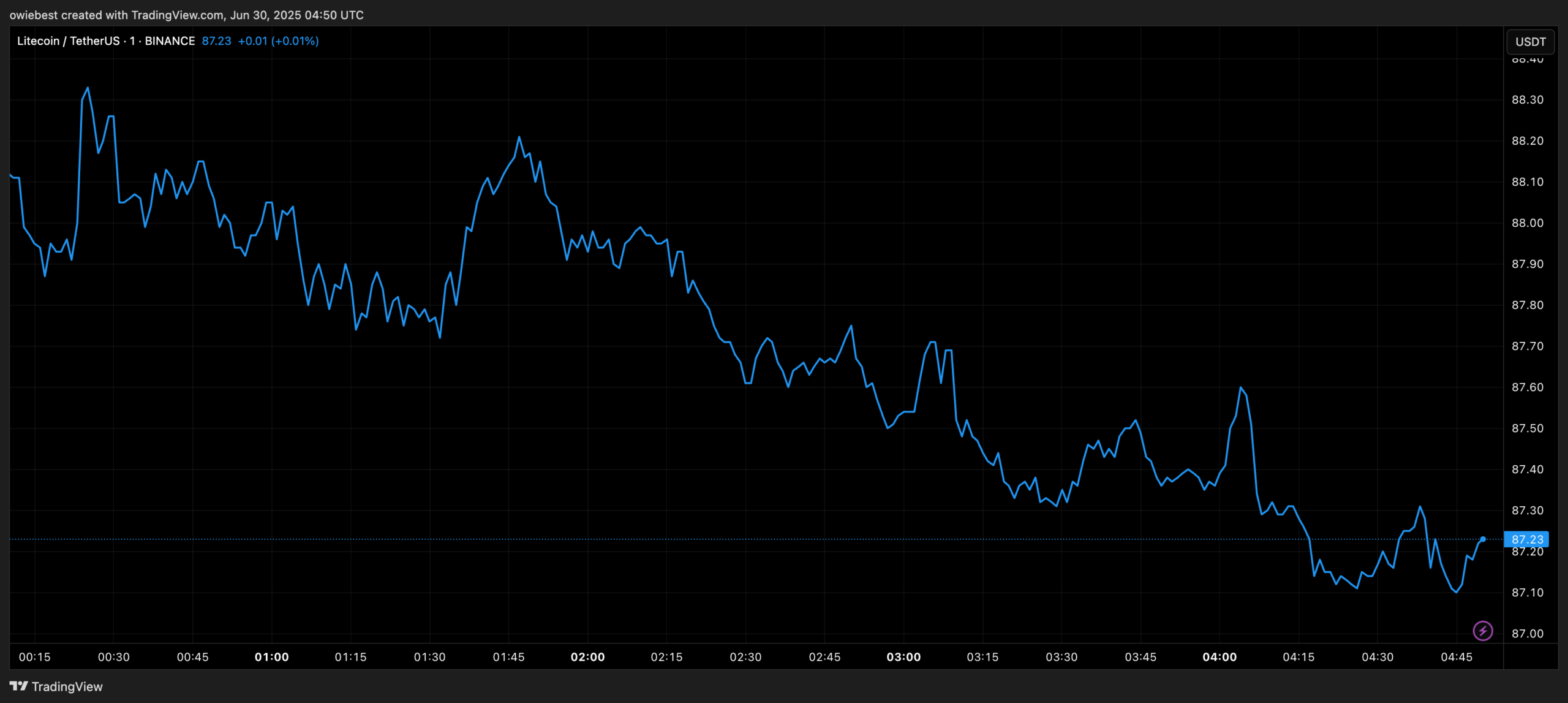The height and width of the screenshot is (703, 1568).
Task: Click the 00:45 time axis label
Action: pyautogui.click(x=193, y=657)
